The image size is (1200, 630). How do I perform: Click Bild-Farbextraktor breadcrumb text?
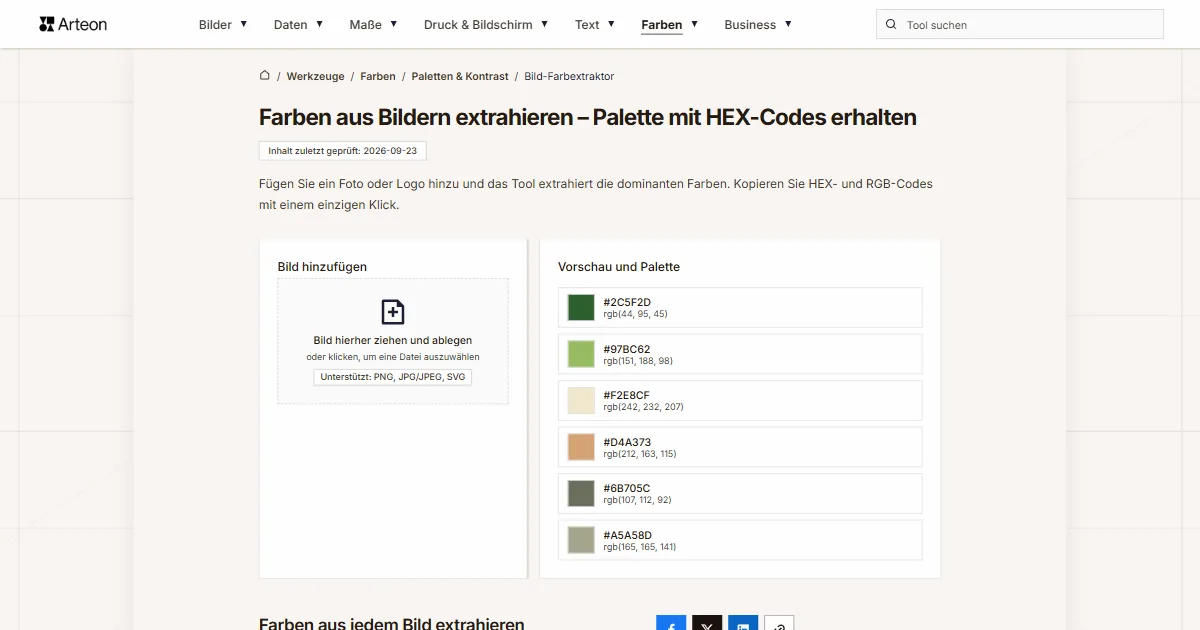coord(569,76)
